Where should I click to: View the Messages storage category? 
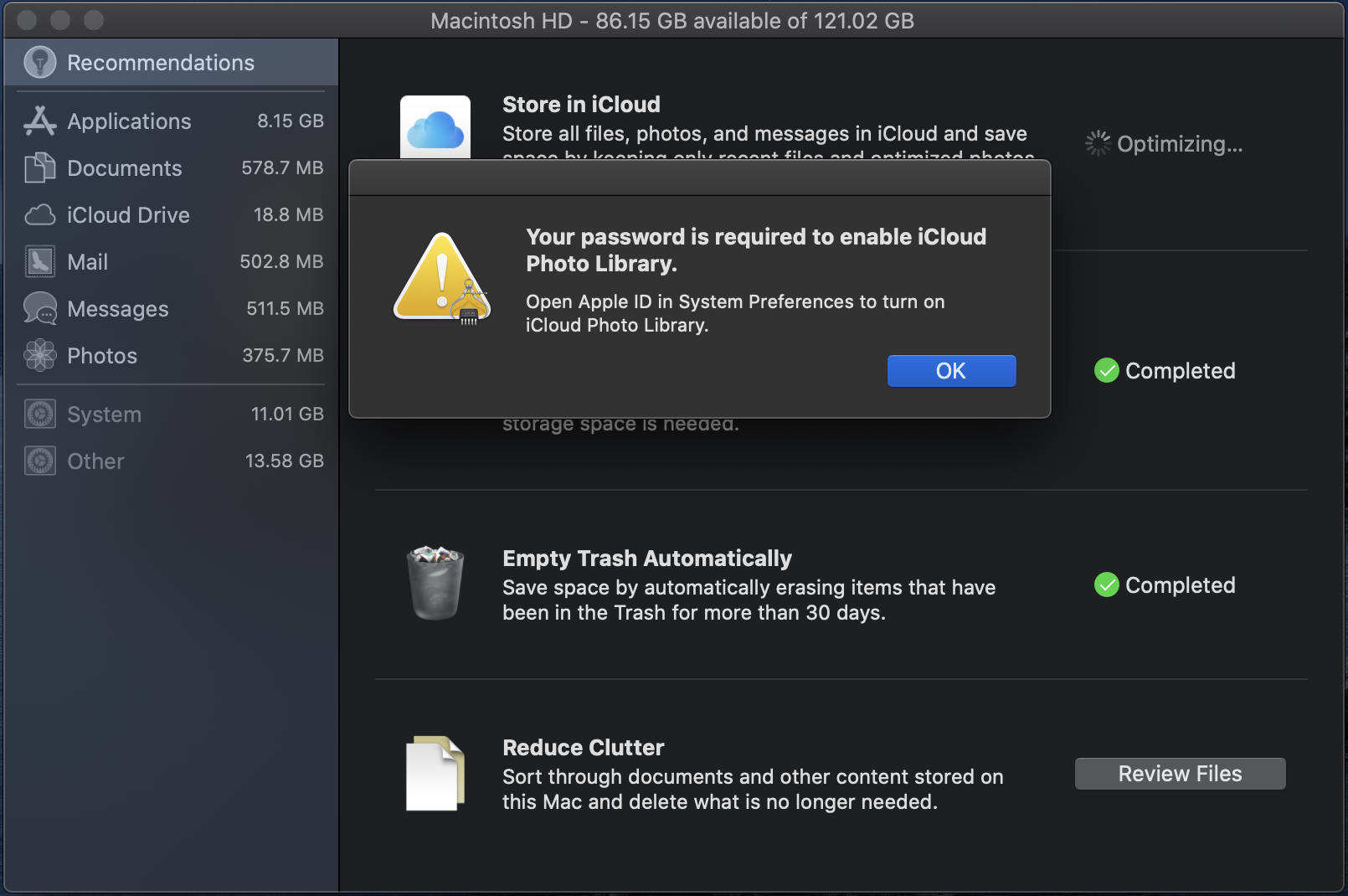click(171, 309)
